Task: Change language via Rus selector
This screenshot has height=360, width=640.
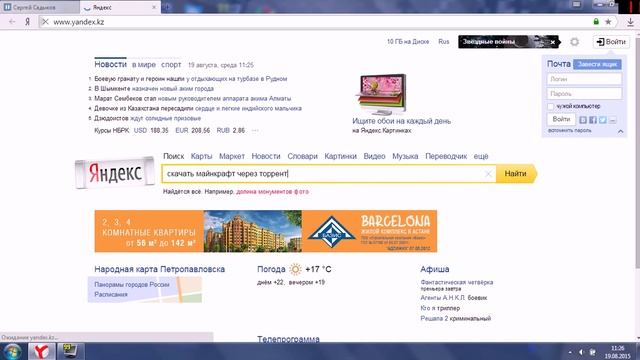Action: point(444,42)
